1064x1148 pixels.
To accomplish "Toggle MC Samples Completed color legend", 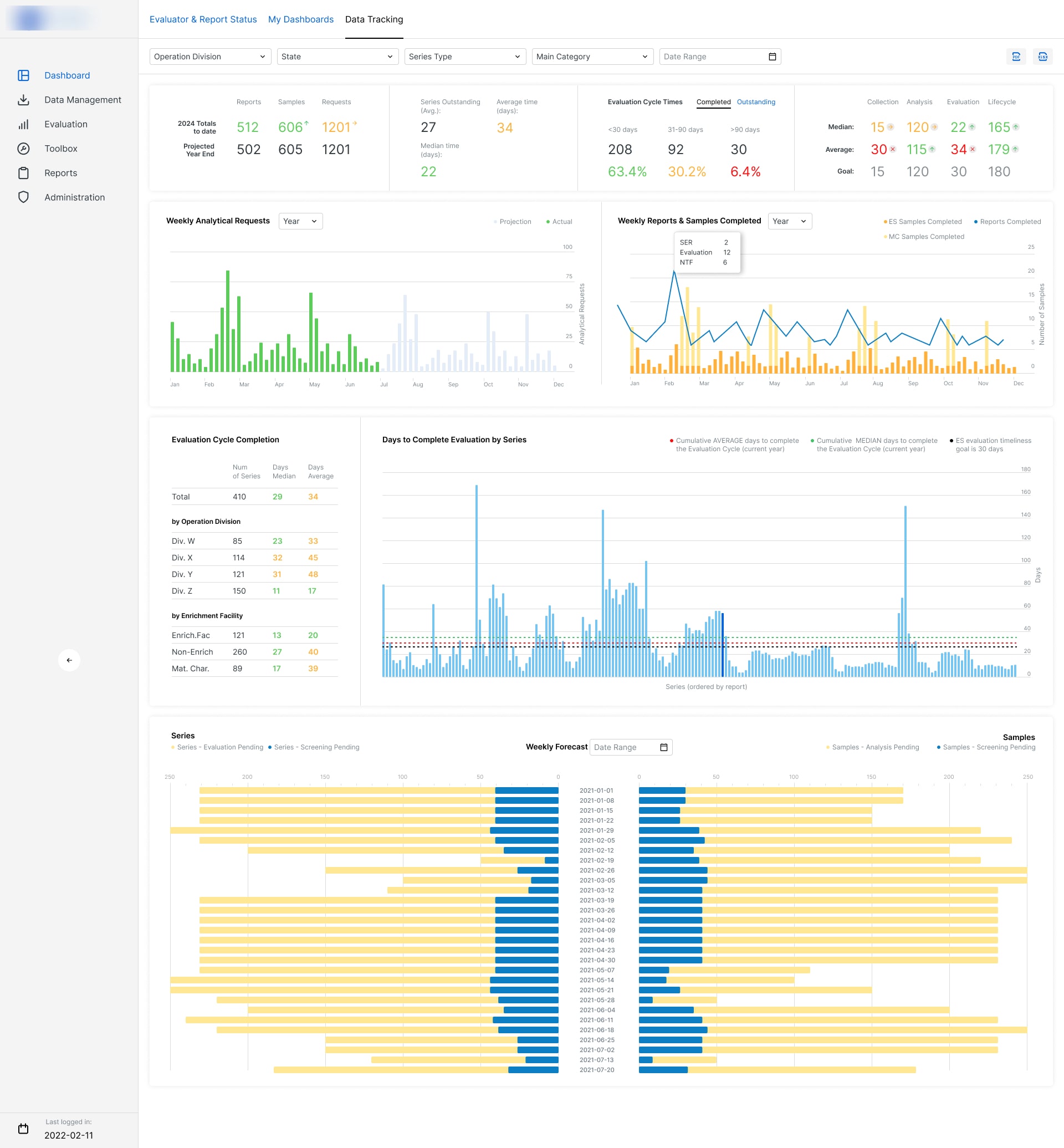I will point(923,237).
